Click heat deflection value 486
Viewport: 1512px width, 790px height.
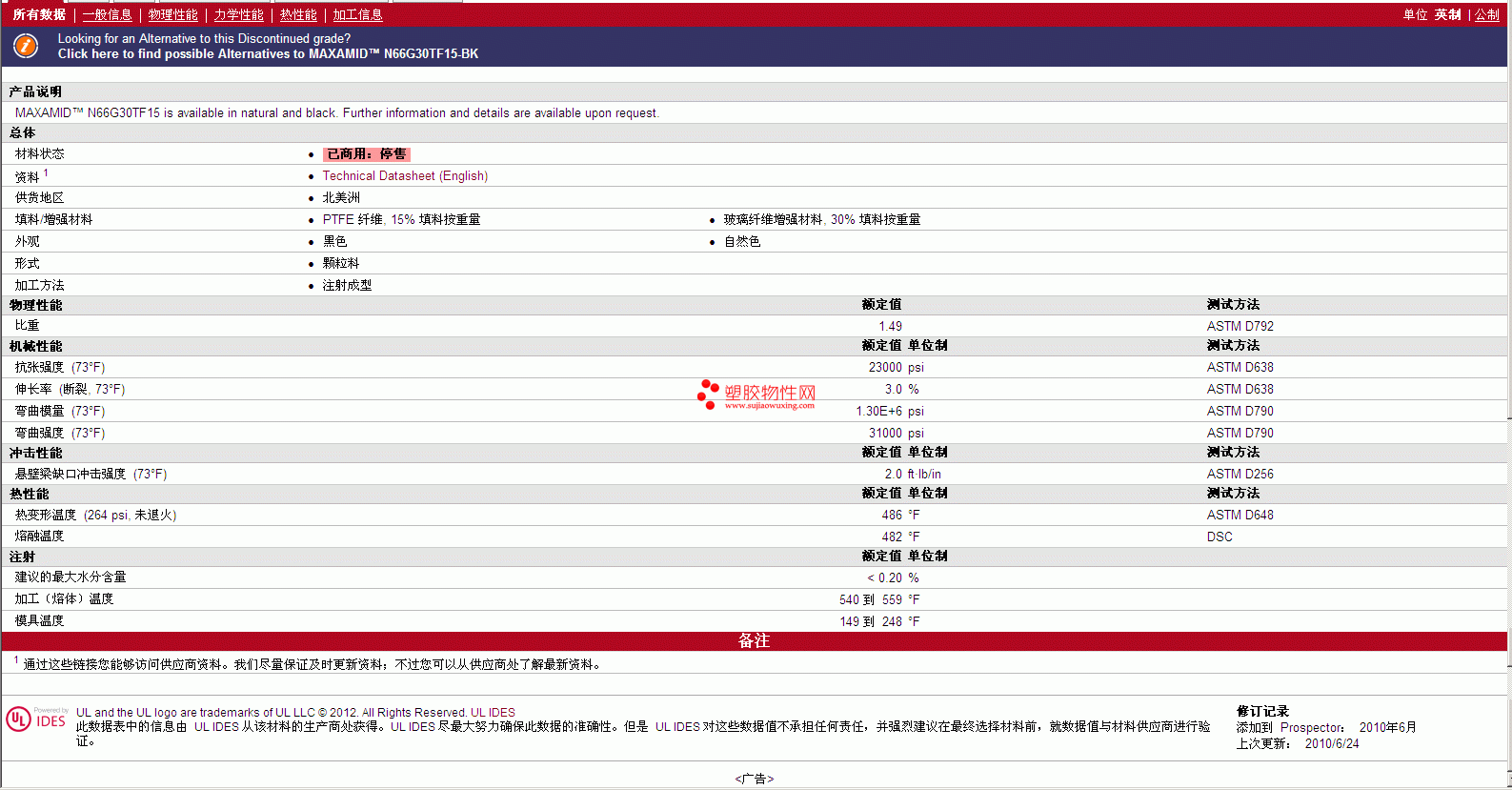(892, 515)
